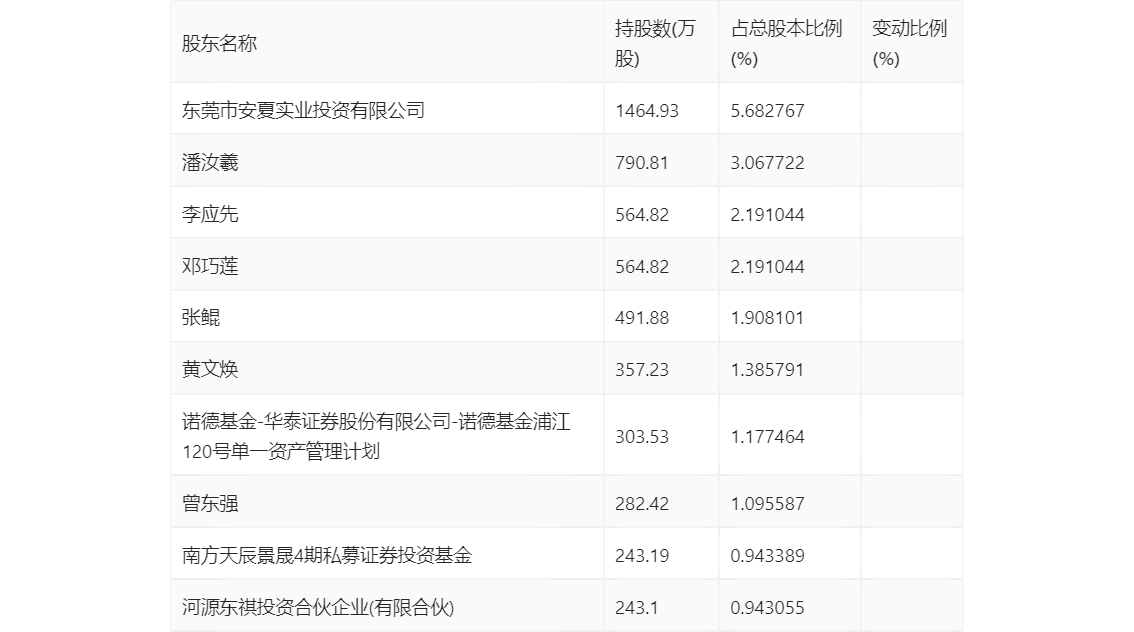Click the value 1464.93
The width and height of the screenshot is (1134, 632).
(647, 111)
